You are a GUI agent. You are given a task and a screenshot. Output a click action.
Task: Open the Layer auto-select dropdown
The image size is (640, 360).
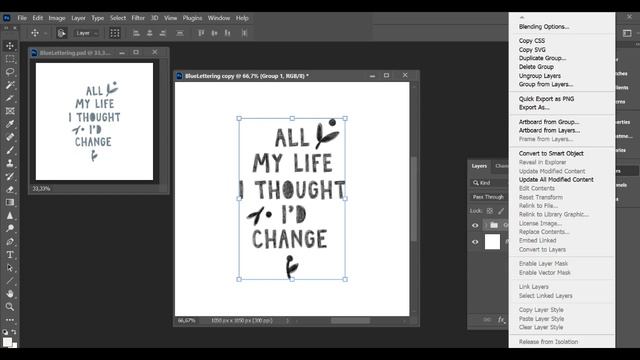(x=86, y=33)
